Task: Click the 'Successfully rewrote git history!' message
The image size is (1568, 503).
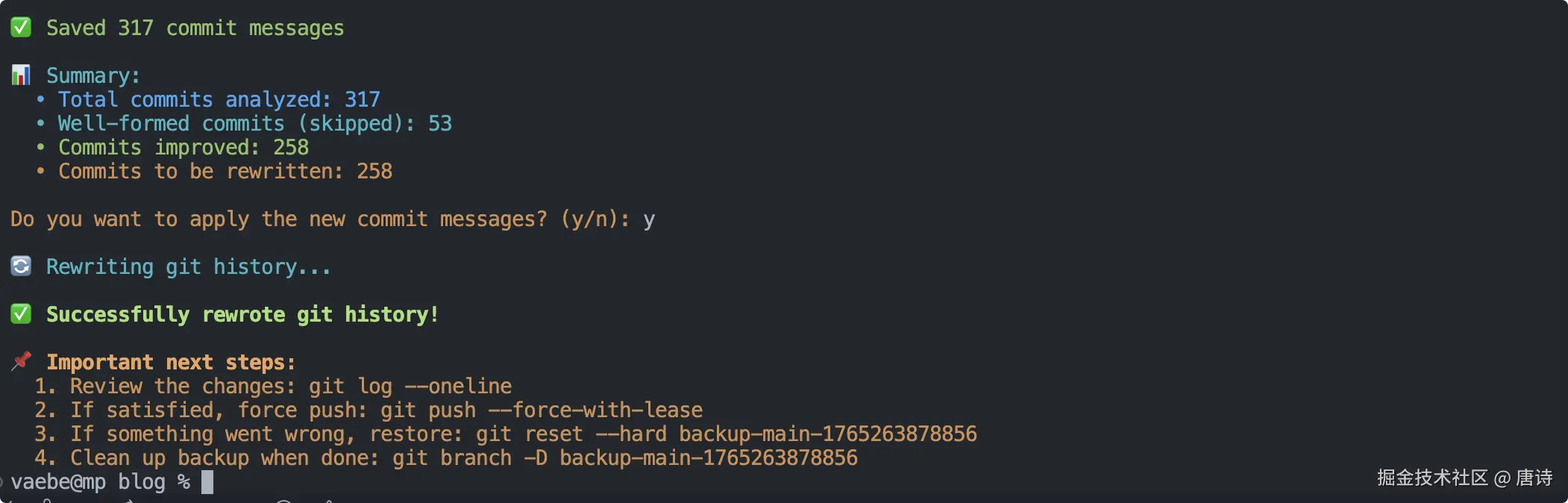Action: coord(242,315)
